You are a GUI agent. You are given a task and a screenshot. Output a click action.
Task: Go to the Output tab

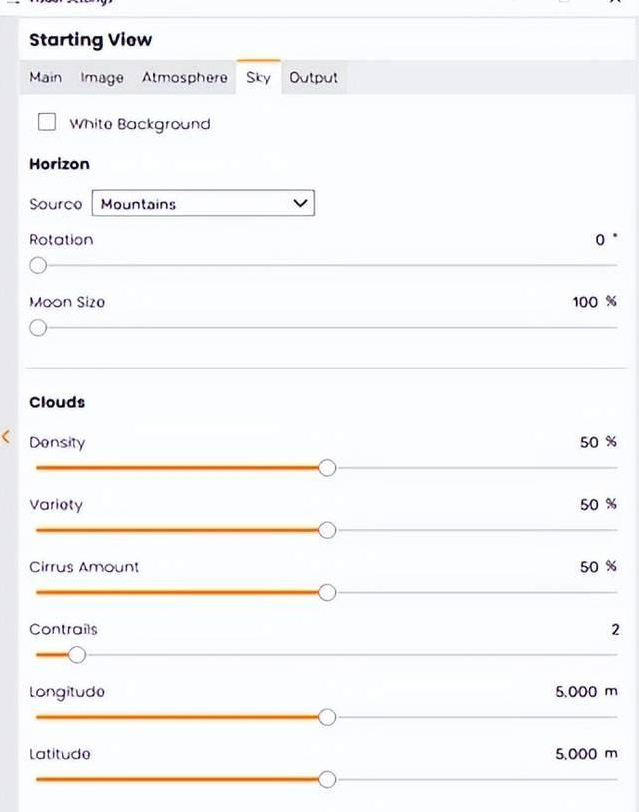tap(313, 78)
